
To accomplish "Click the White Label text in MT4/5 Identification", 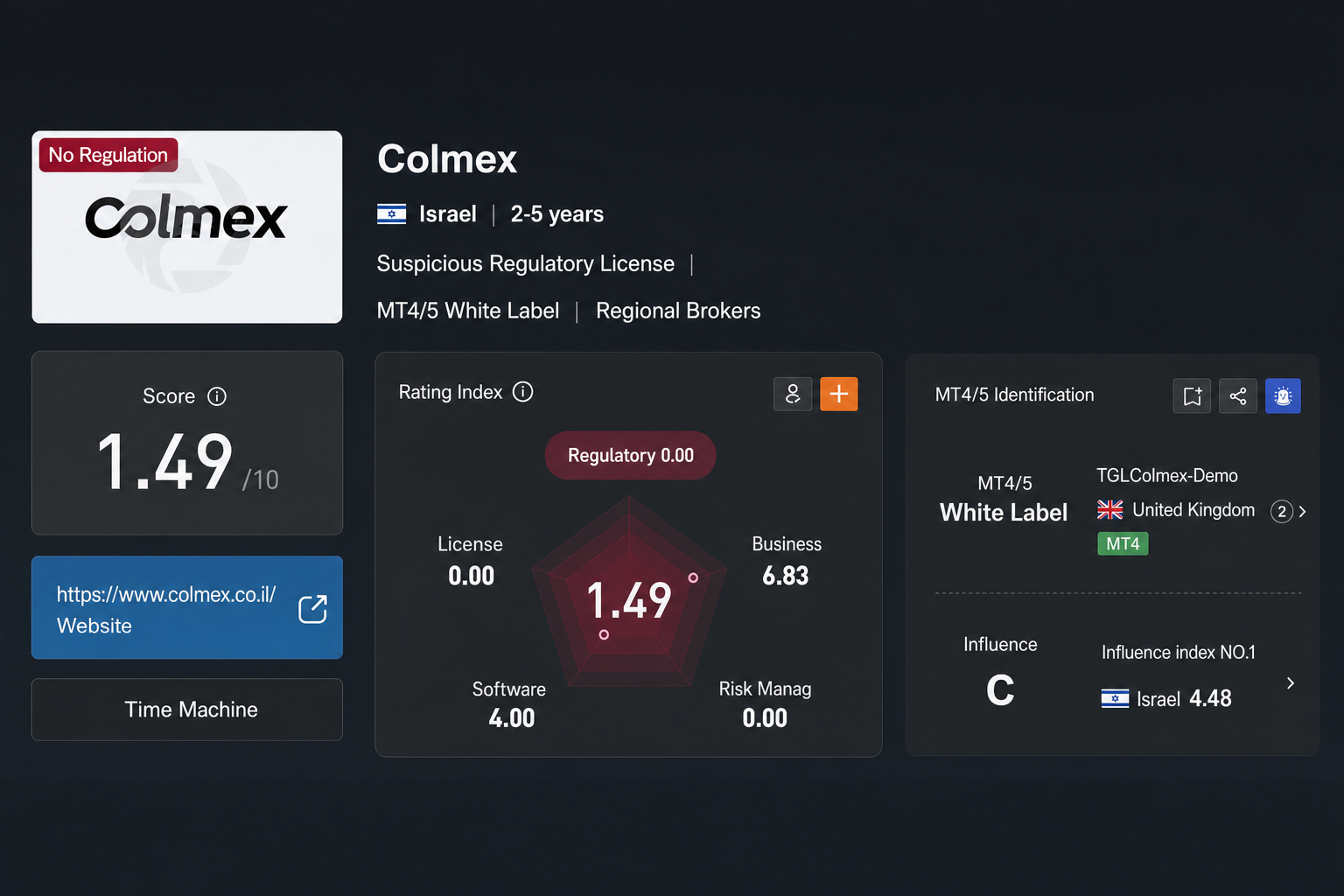I will click(x=1004, y=513).
